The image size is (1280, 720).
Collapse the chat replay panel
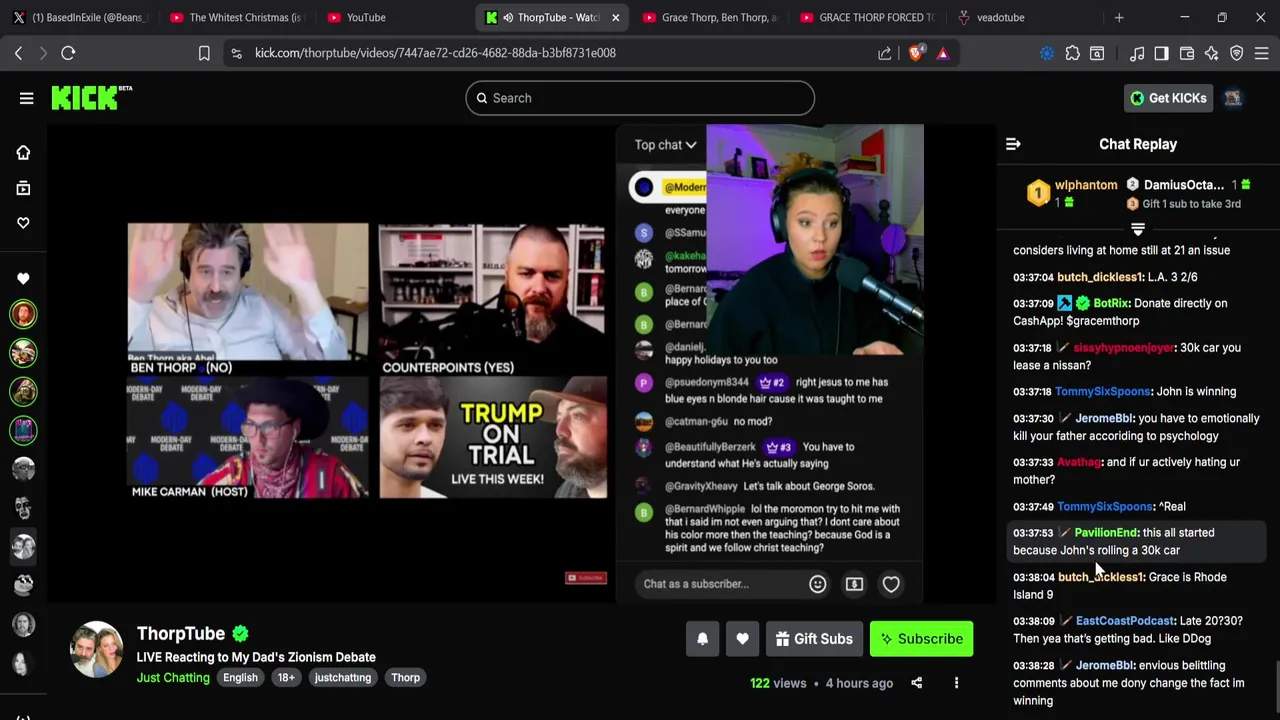(x=1013, y=144)
